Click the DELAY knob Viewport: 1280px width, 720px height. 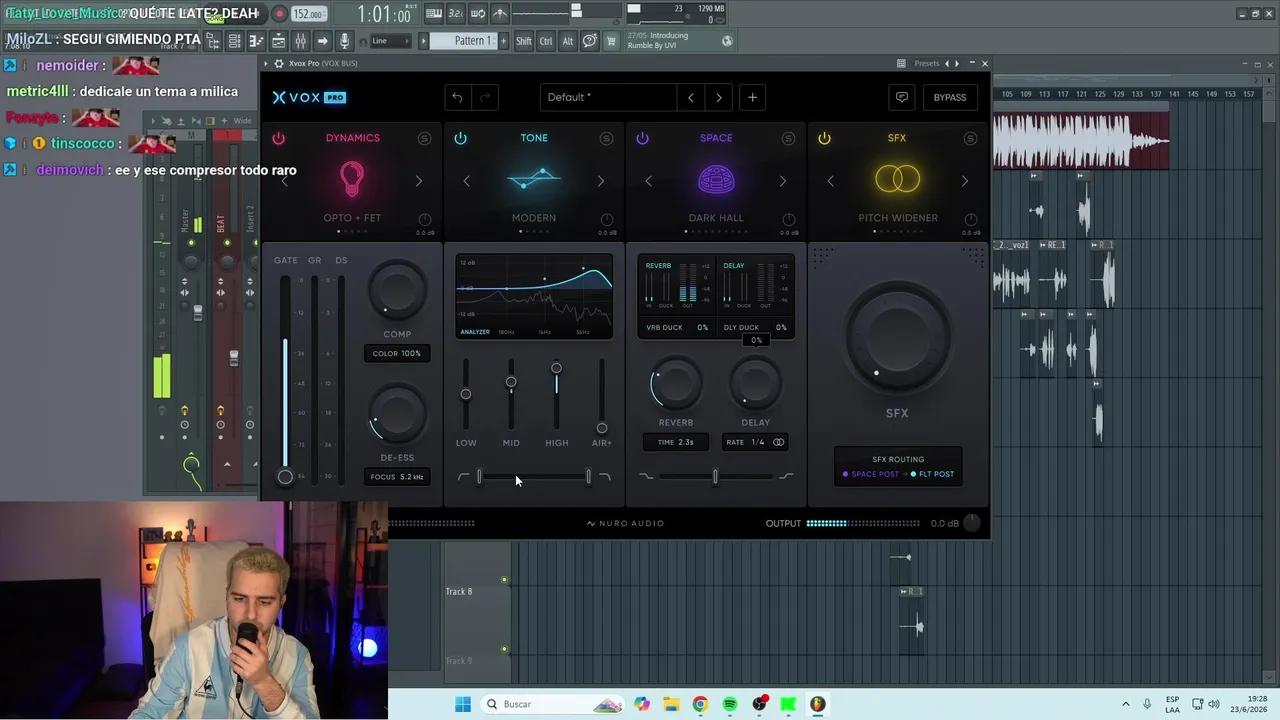pos(755,383)
